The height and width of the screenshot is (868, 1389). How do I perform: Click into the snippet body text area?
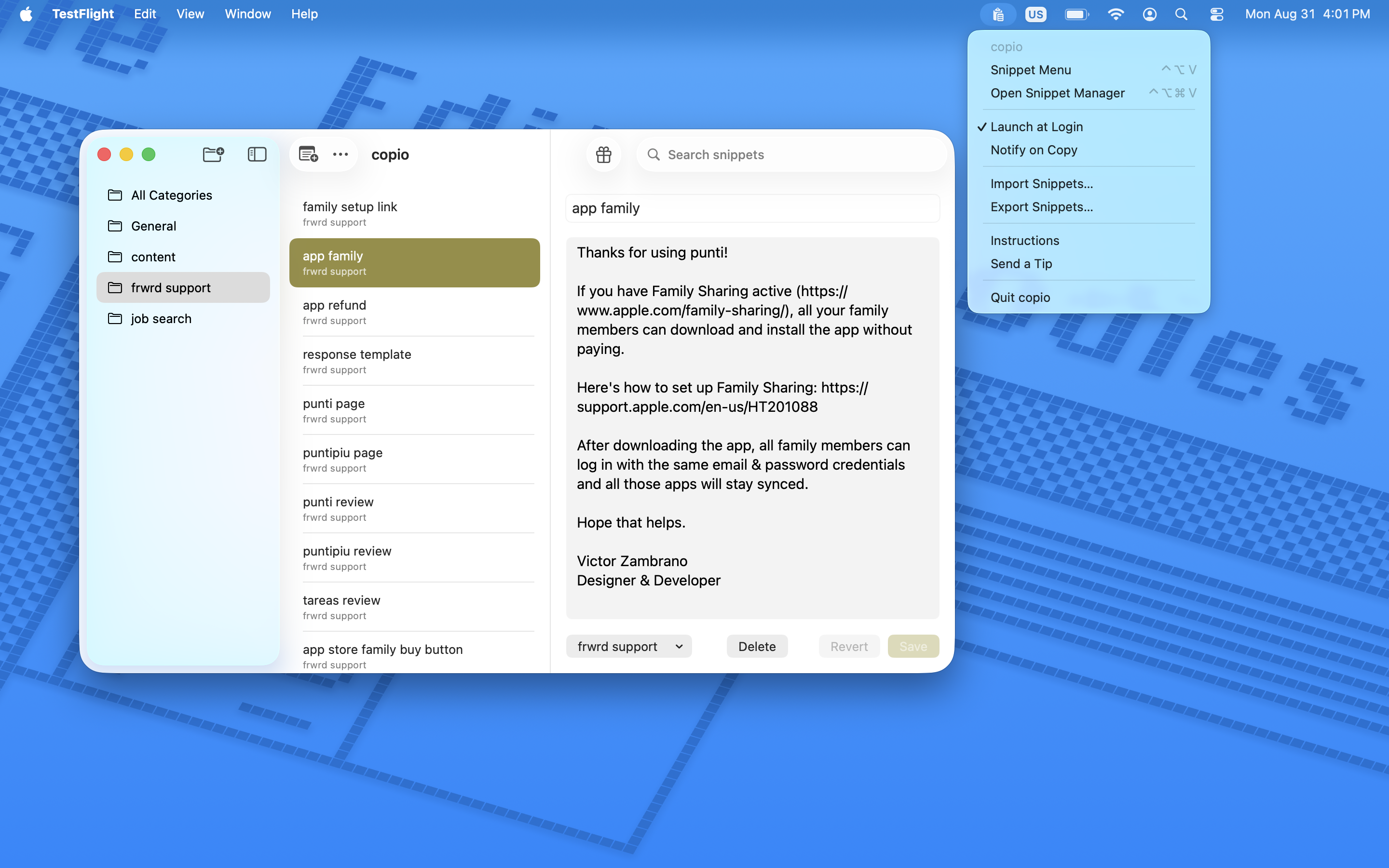pos(752,428)
